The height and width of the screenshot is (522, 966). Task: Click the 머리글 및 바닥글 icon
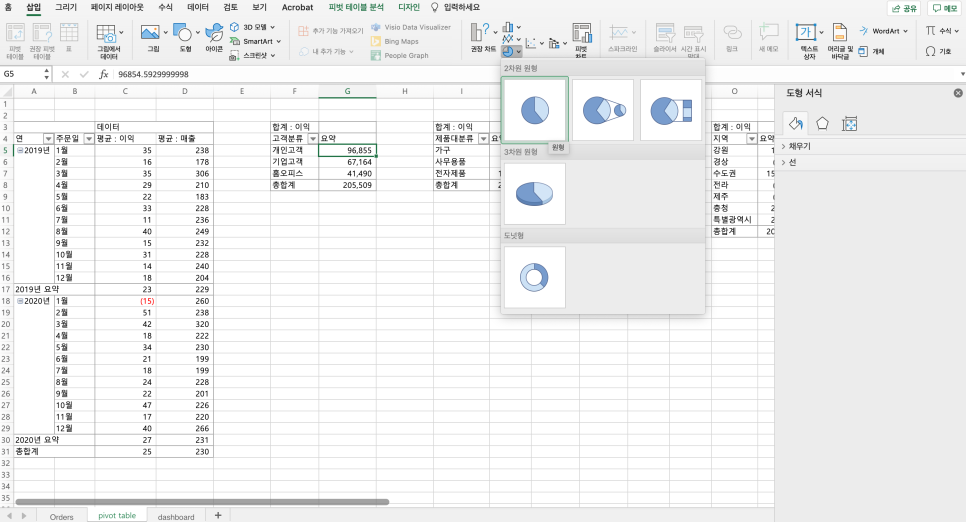pyautogui.click(x=840, y=41)
